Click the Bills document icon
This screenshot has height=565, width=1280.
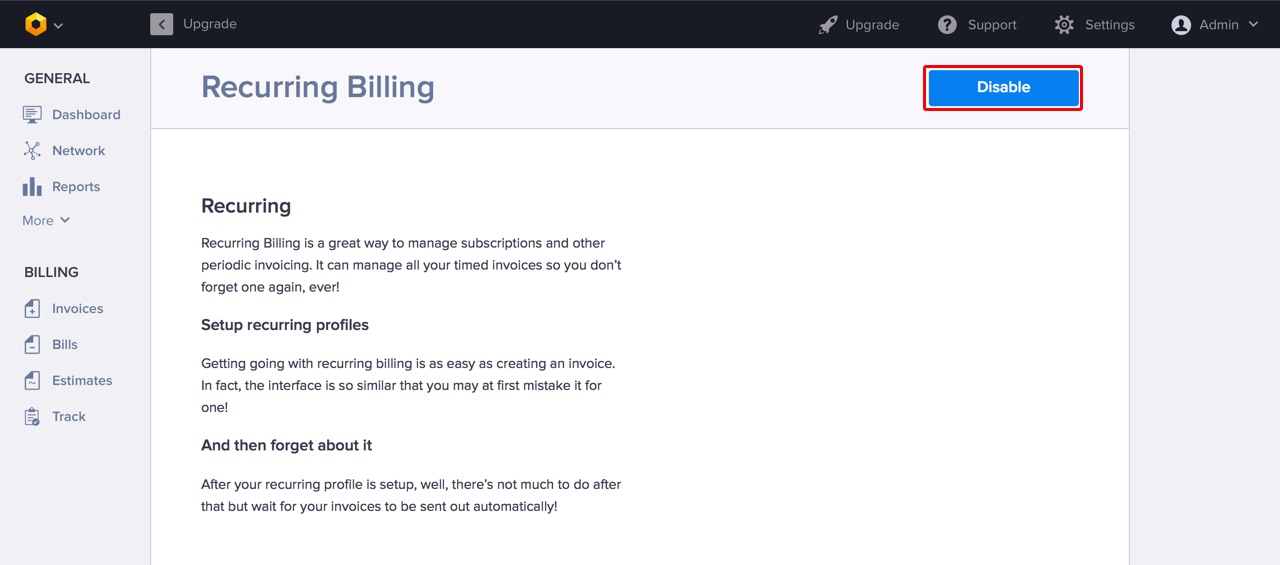pyautogui.click(x=32, y=345)
